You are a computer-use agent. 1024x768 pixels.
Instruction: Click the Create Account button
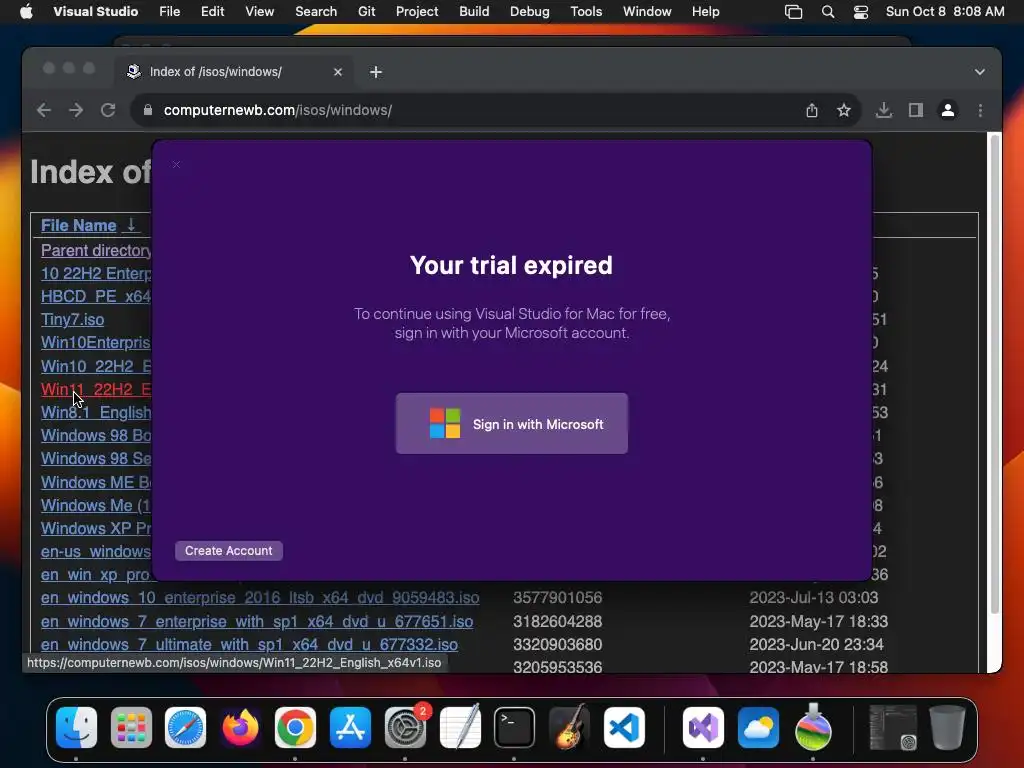[229, 551]
